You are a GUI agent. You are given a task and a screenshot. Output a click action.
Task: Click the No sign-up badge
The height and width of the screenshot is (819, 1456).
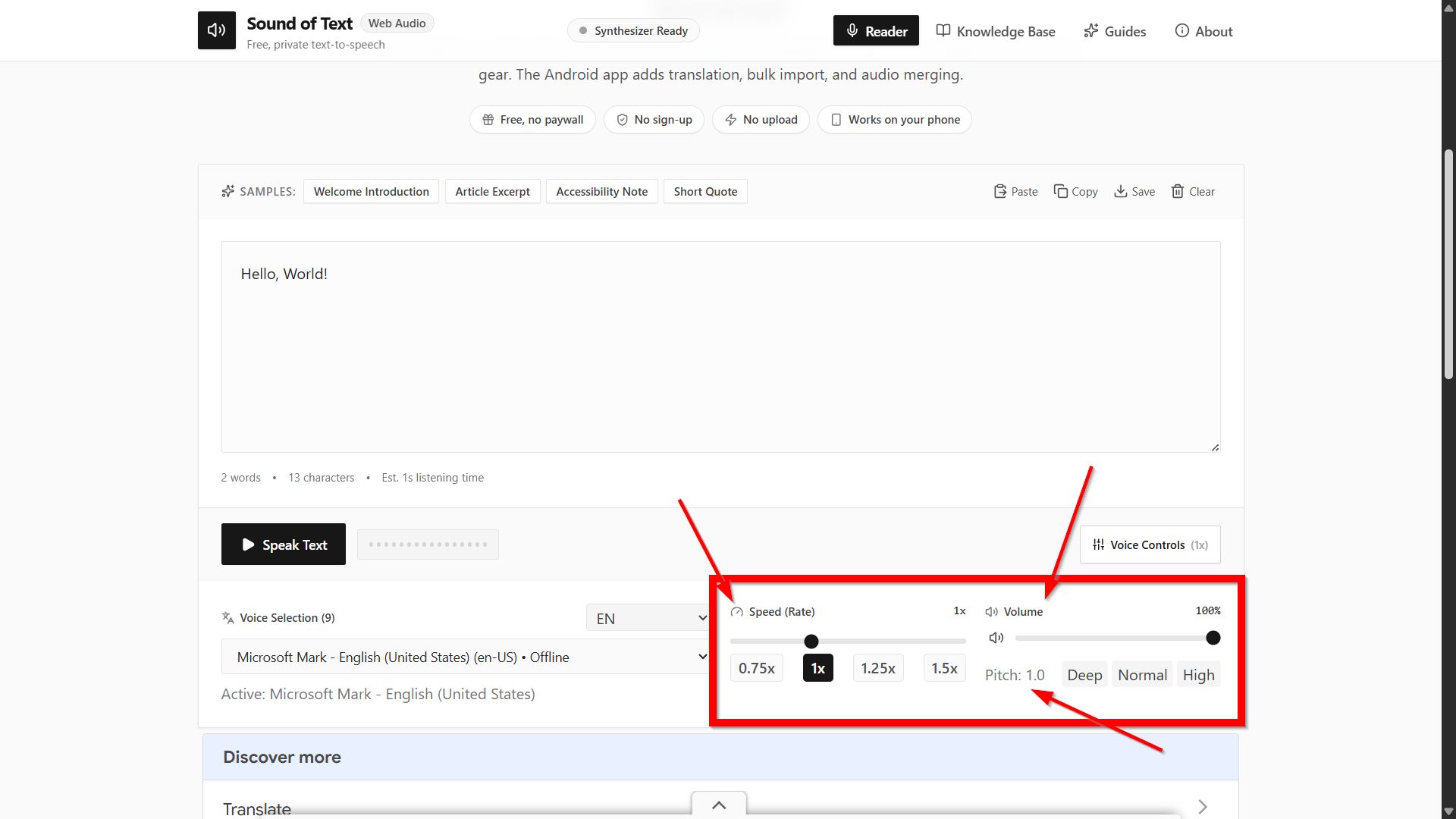(654, 120)
